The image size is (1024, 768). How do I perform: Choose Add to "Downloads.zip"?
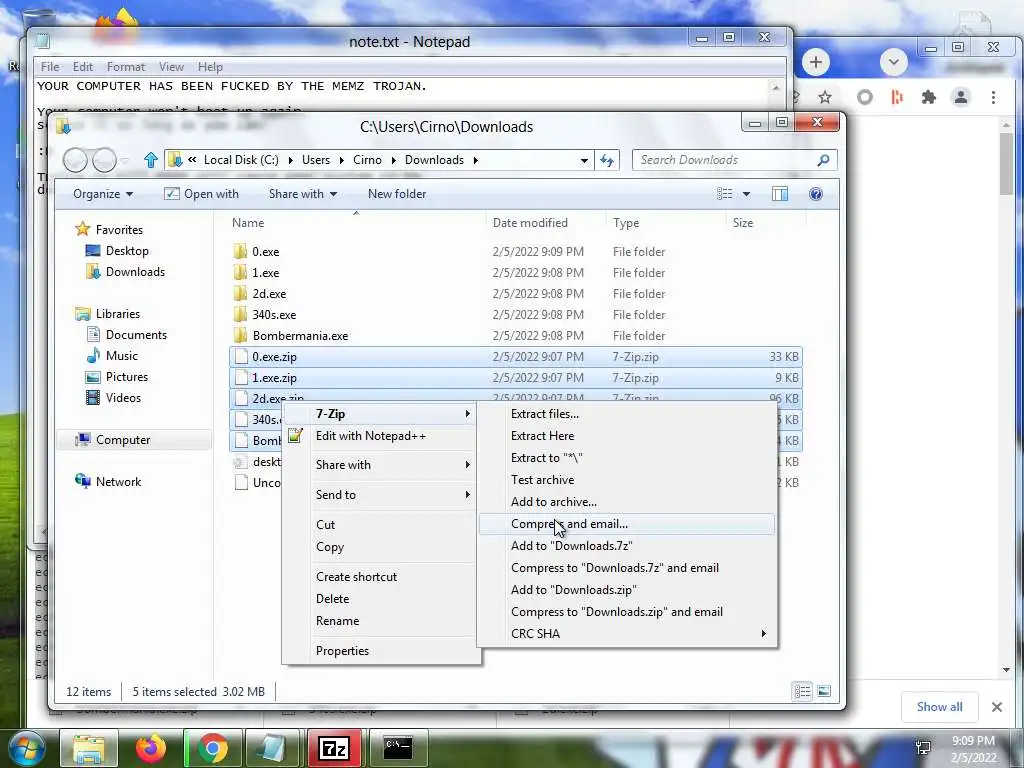click(627, 590)
